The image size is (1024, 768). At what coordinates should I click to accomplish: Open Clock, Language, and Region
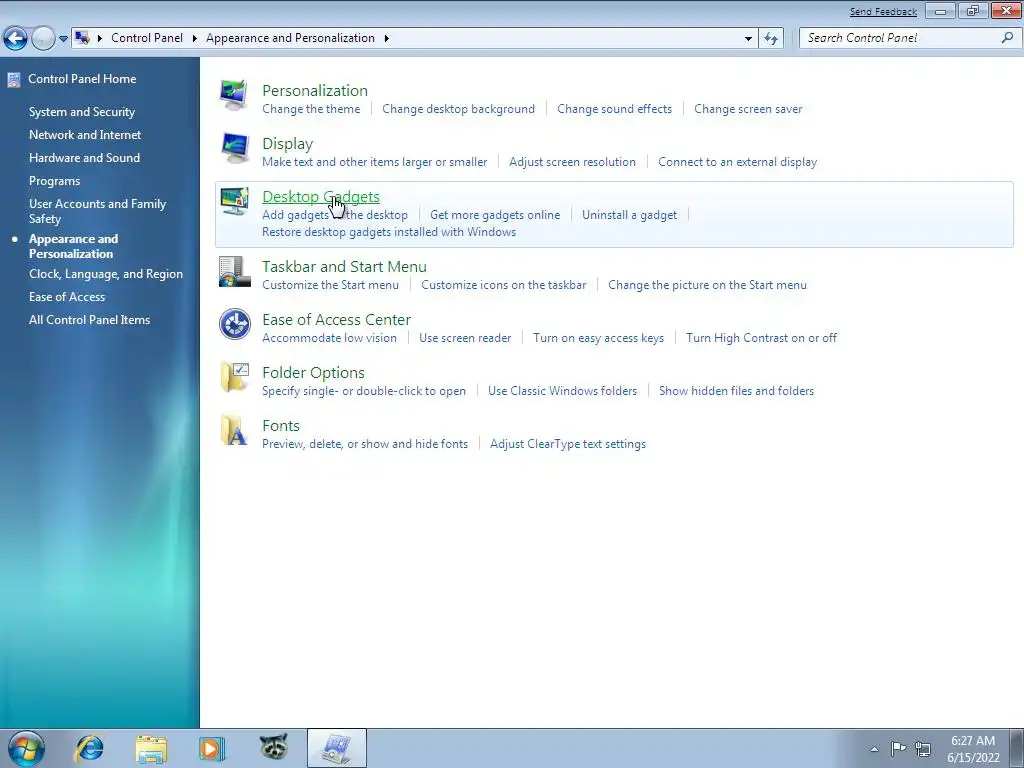point(106,274)
